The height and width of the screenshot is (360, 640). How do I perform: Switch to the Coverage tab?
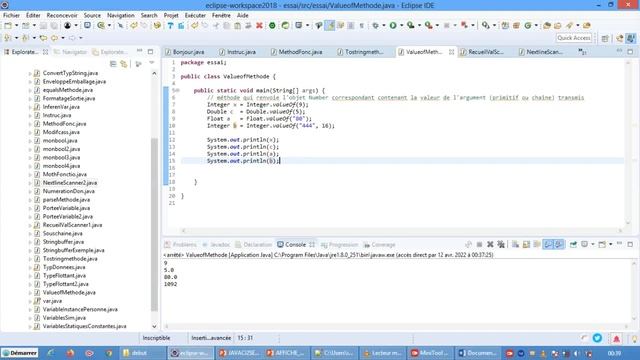pyautogui.click(x=380, y=244)
